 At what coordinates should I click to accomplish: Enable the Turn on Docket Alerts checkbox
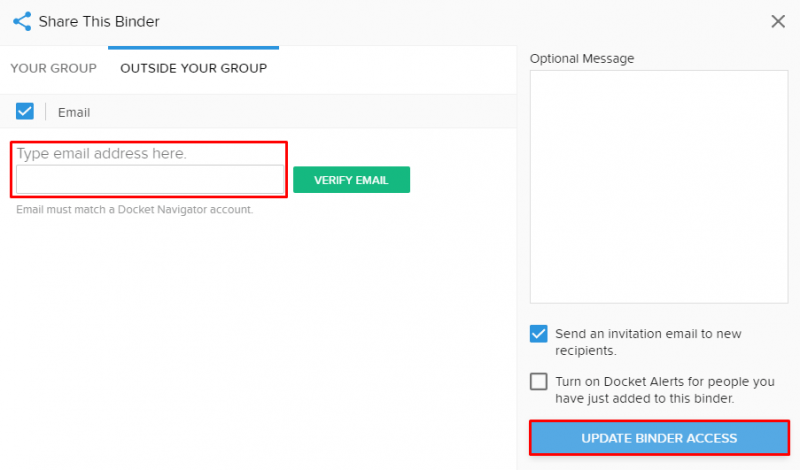(x=538, y=381)
